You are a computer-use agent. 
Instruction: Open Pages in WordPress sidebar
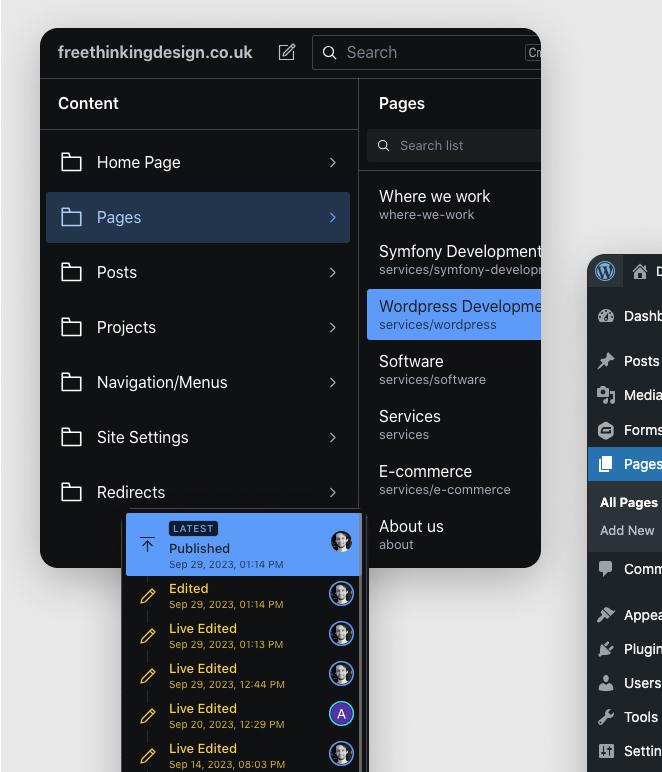625,464
